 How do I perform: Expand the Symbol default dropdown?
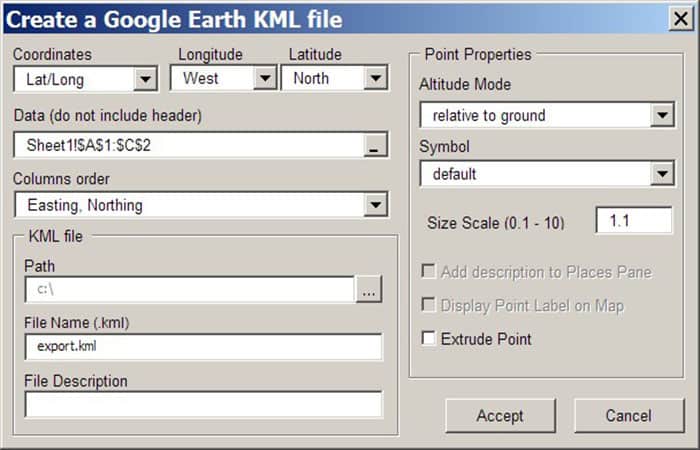coord(662,174)
